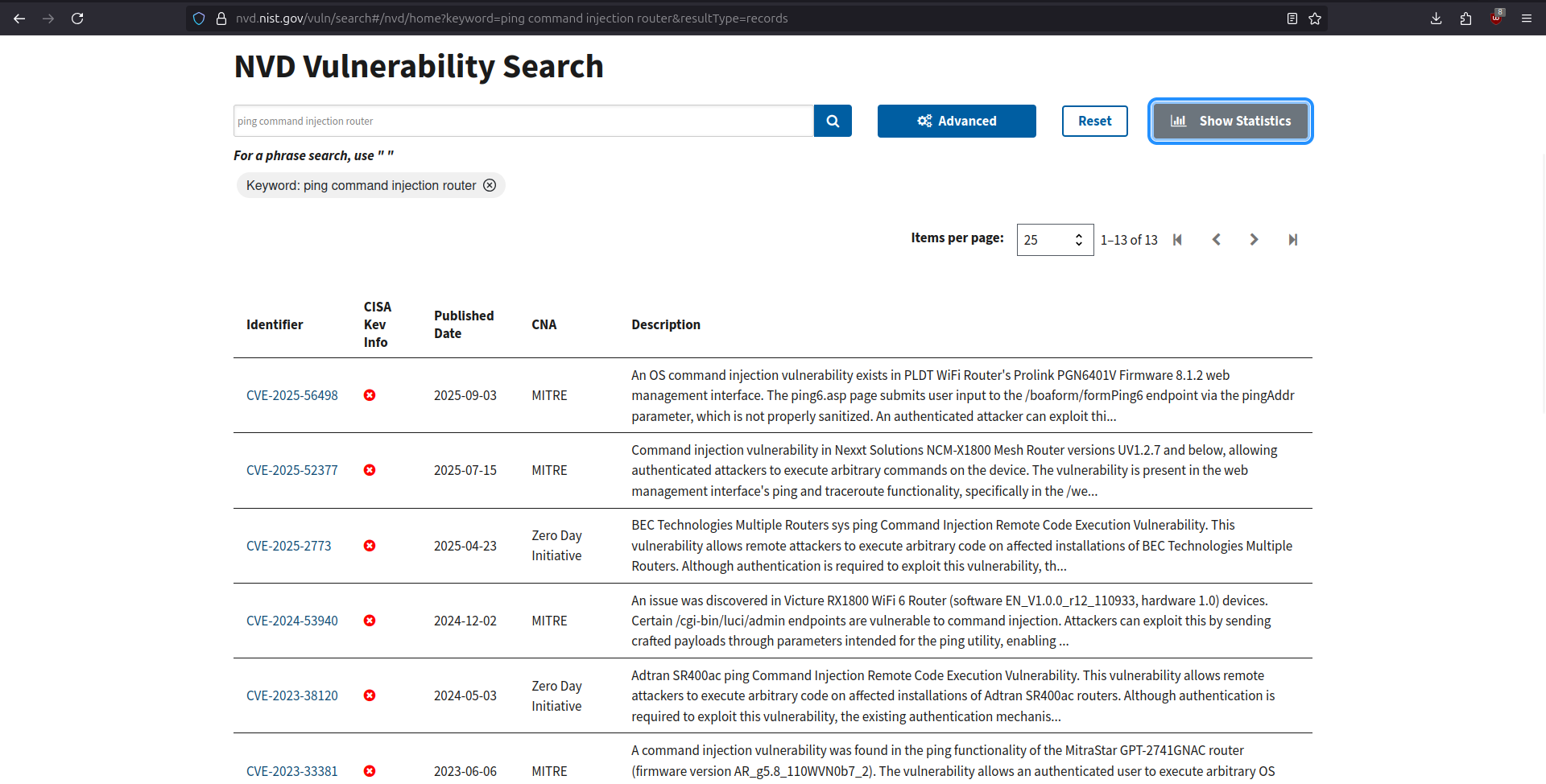1546x784 pixels.
Task: Go to the previous results page
Action: tap(1216, 239)
